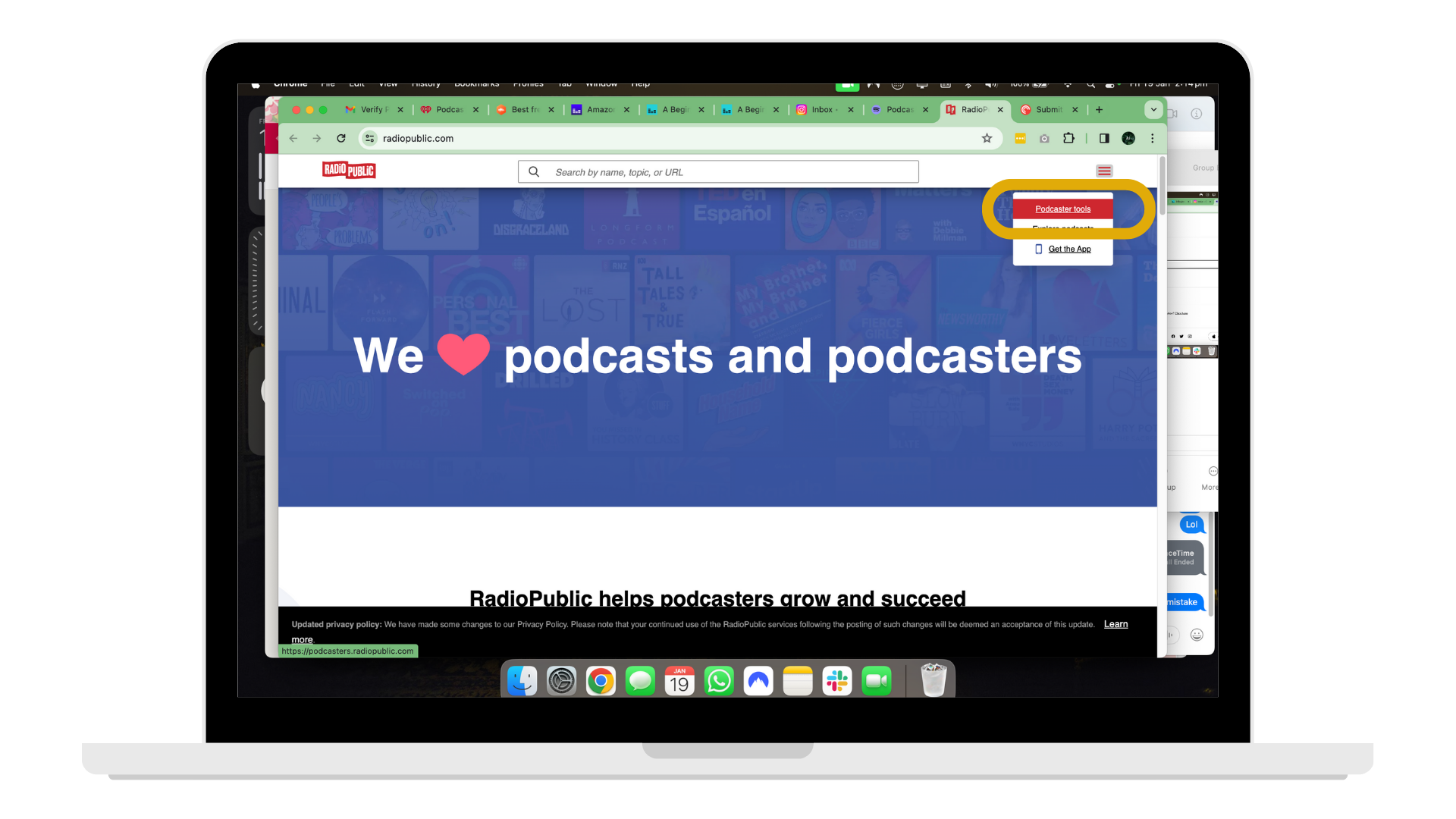Click the Chrome profile avatar

click(1128, 139)
